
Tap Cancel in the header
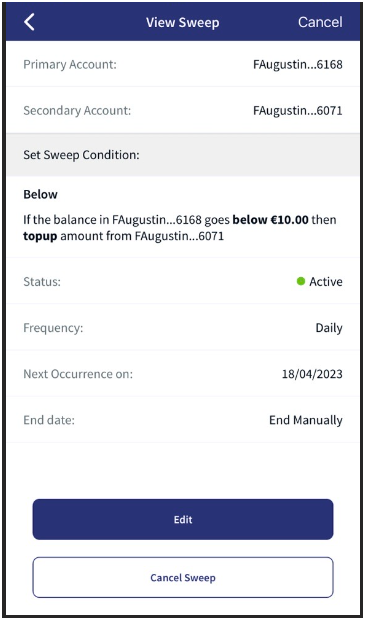click(320, 22)
